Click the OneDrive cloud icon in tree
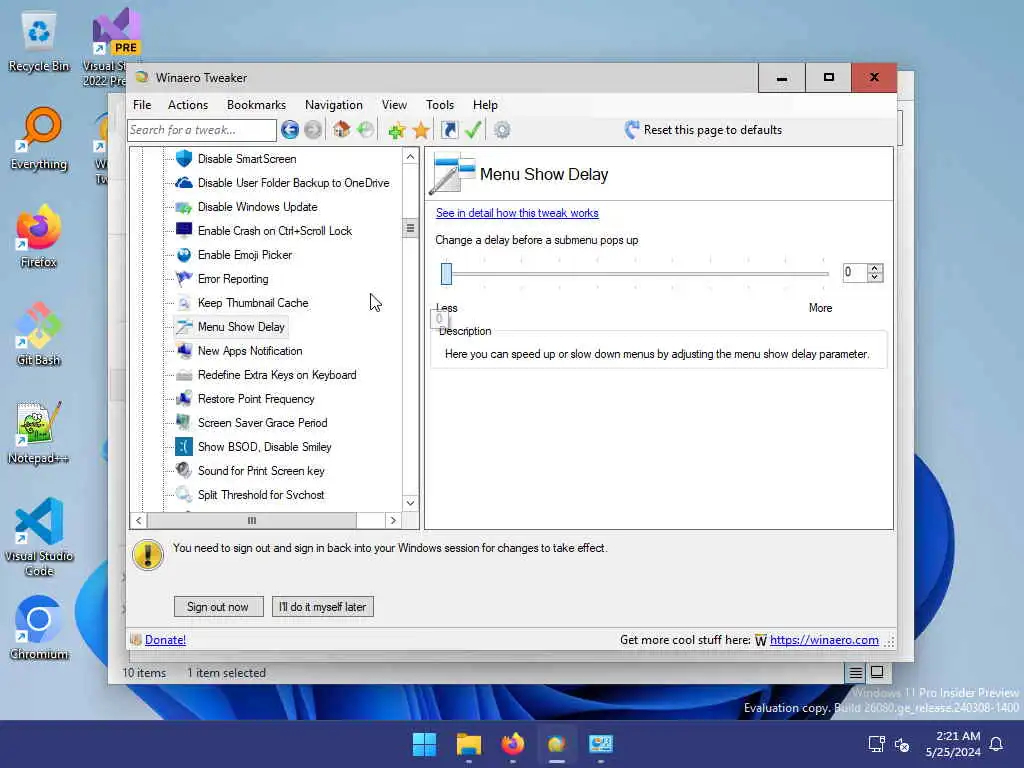This screenshot has height=768, width=1024. [184, 183]
